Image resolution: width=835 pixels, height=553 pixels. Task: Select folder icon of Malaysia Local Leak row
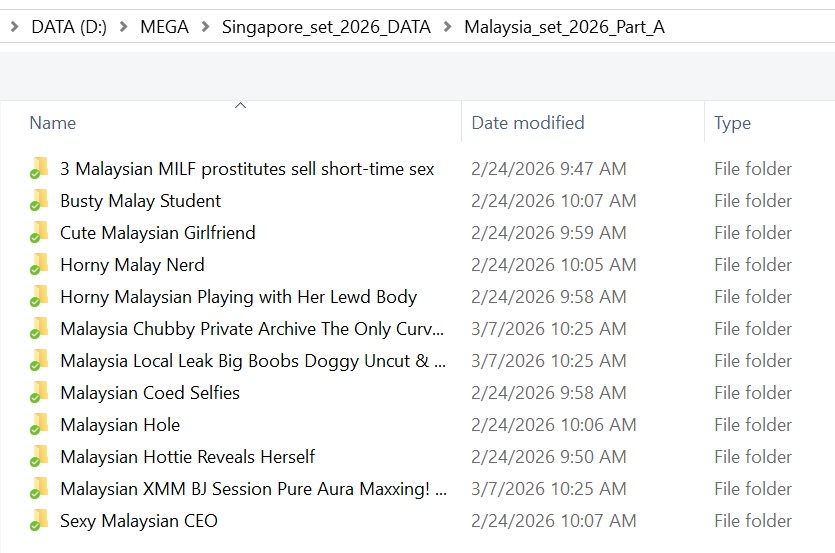tap(39, 360)
